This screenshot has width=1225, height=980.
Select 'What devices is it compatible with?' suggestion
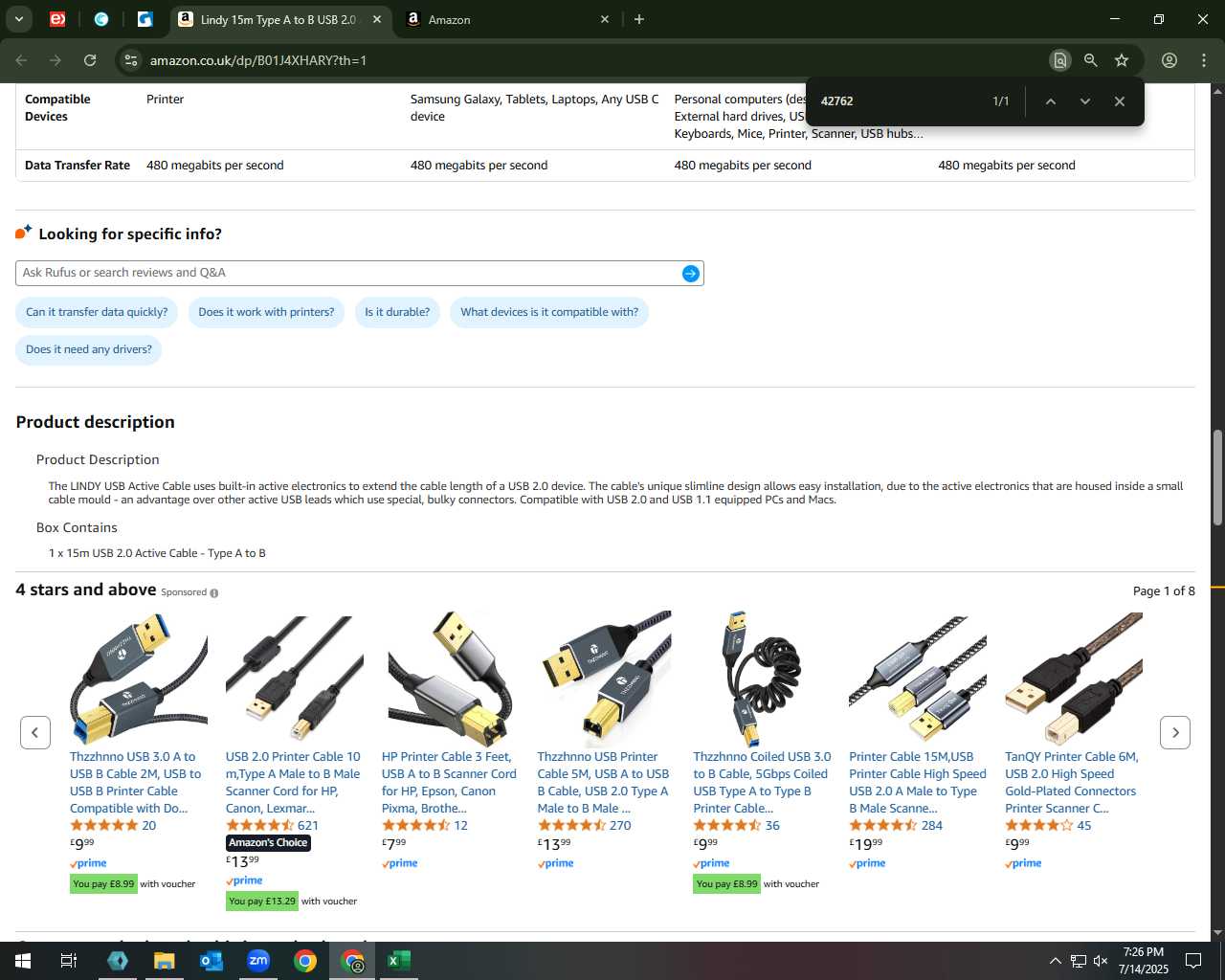tap(549, 312)
